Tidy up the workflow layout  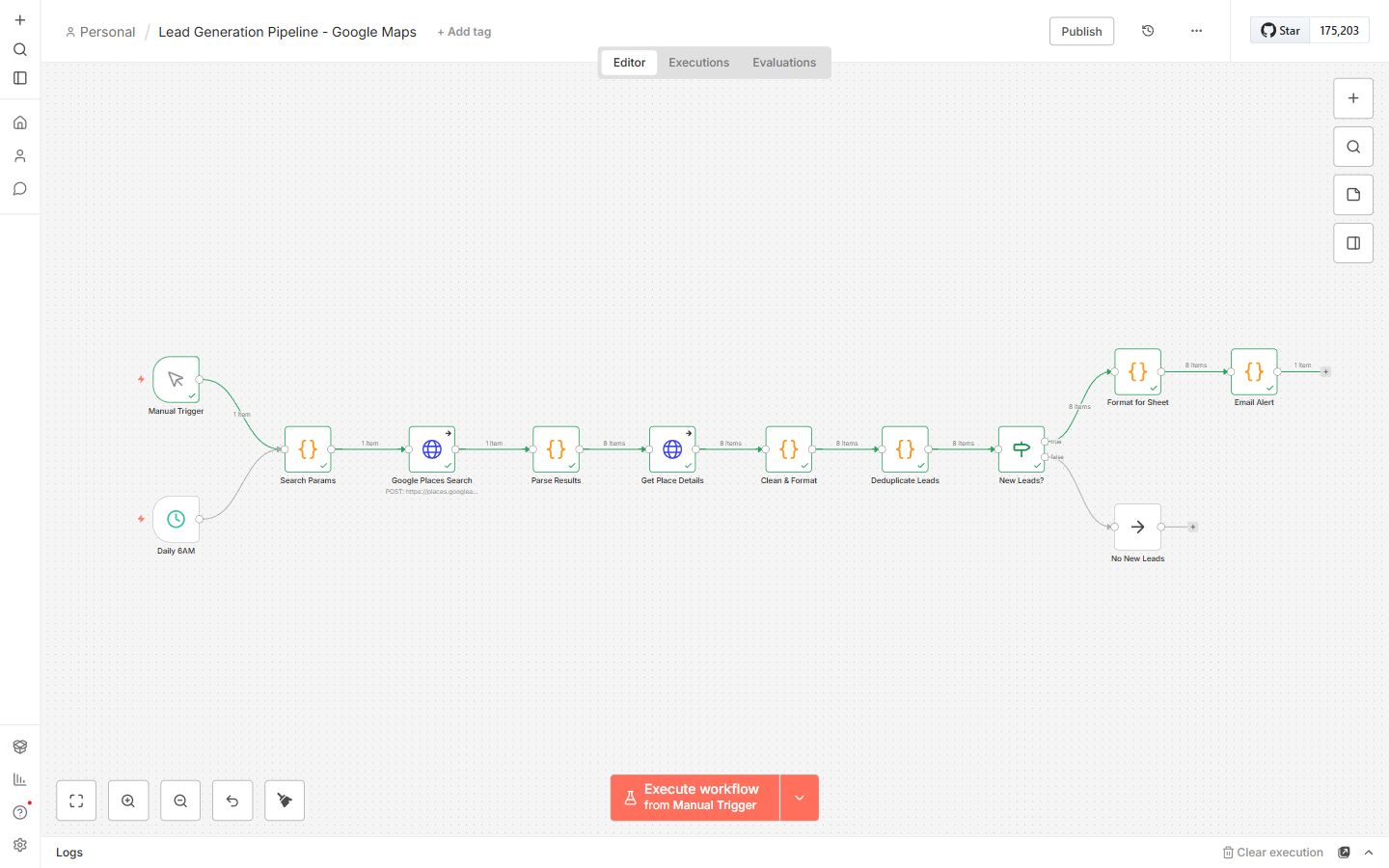pyautogui.click(x=284, y=800)
